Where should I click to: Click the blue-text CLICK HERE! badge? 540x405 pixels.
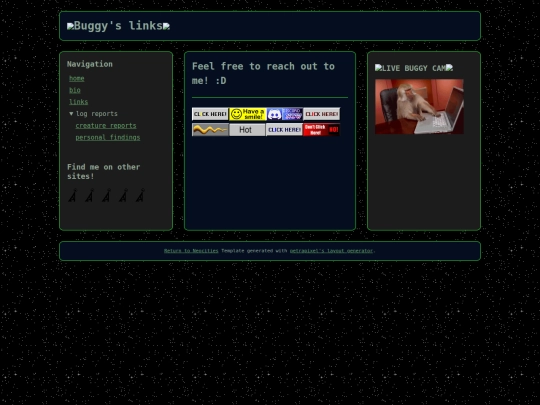coord(284,130)
